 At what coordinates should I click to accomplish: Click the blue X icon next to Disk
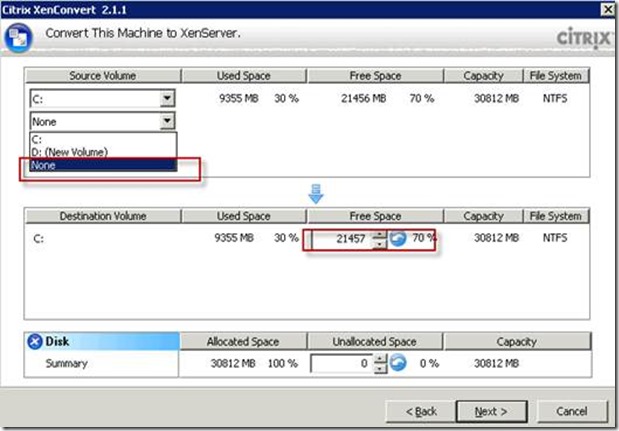35,341
